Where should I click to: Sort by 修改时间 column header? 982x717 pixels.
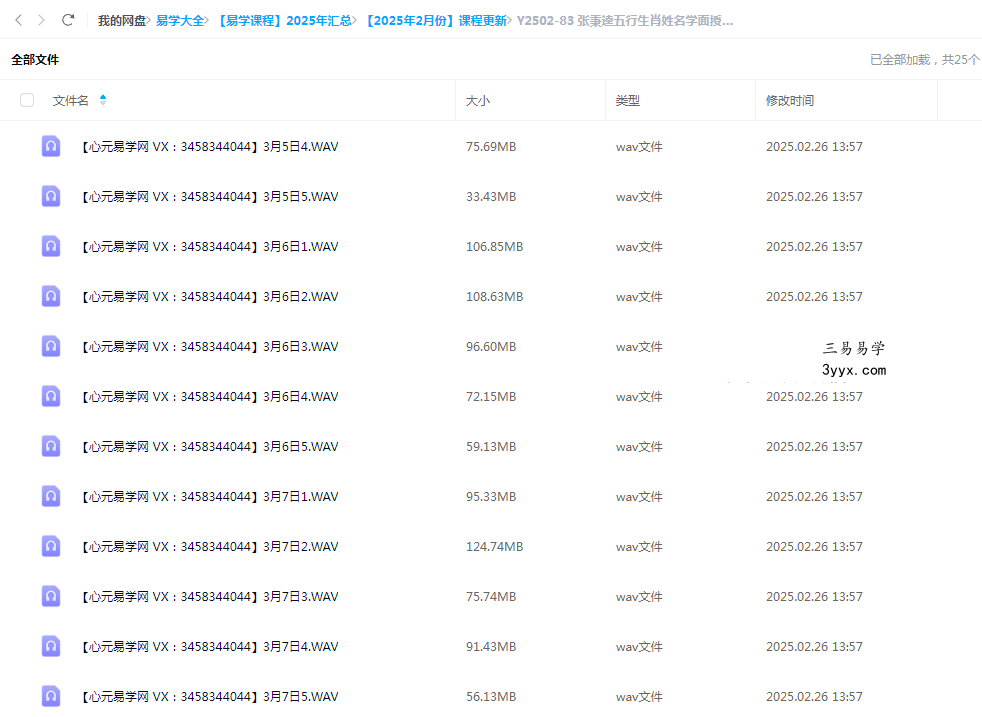point(790,101)
